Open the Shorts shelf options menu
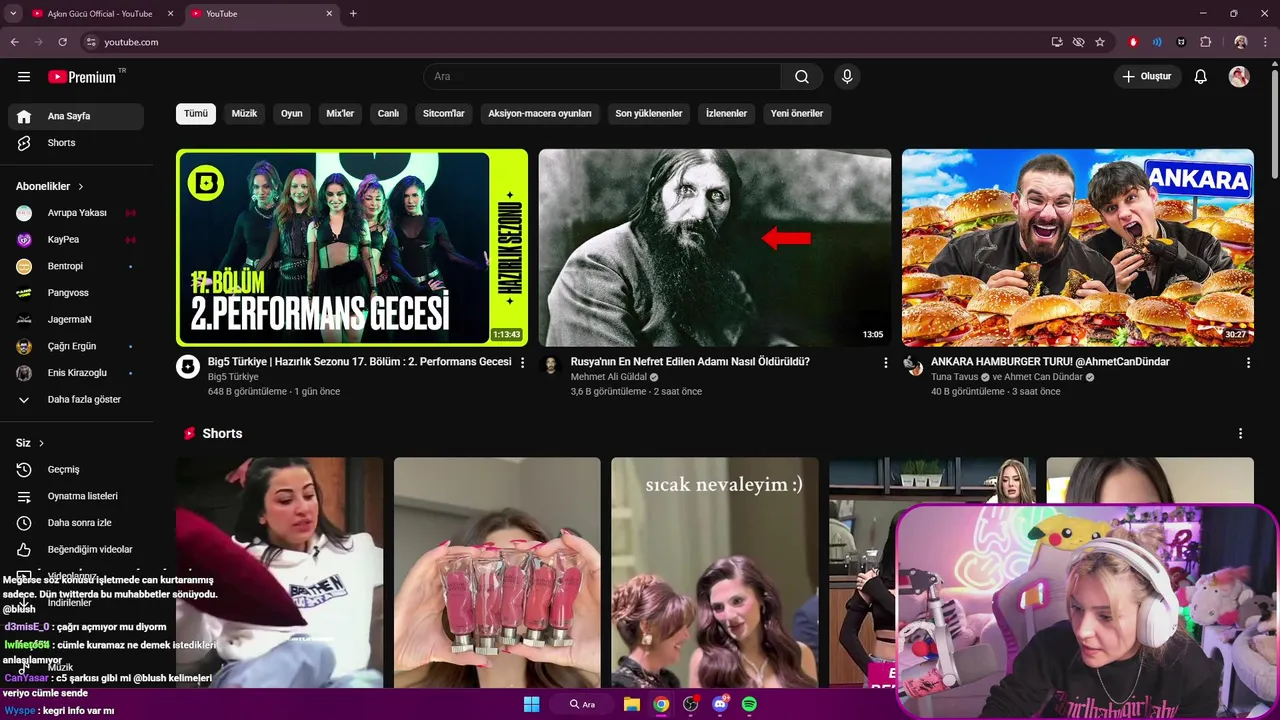This screenshot has height=720, width=1280. click(1240, 434)
